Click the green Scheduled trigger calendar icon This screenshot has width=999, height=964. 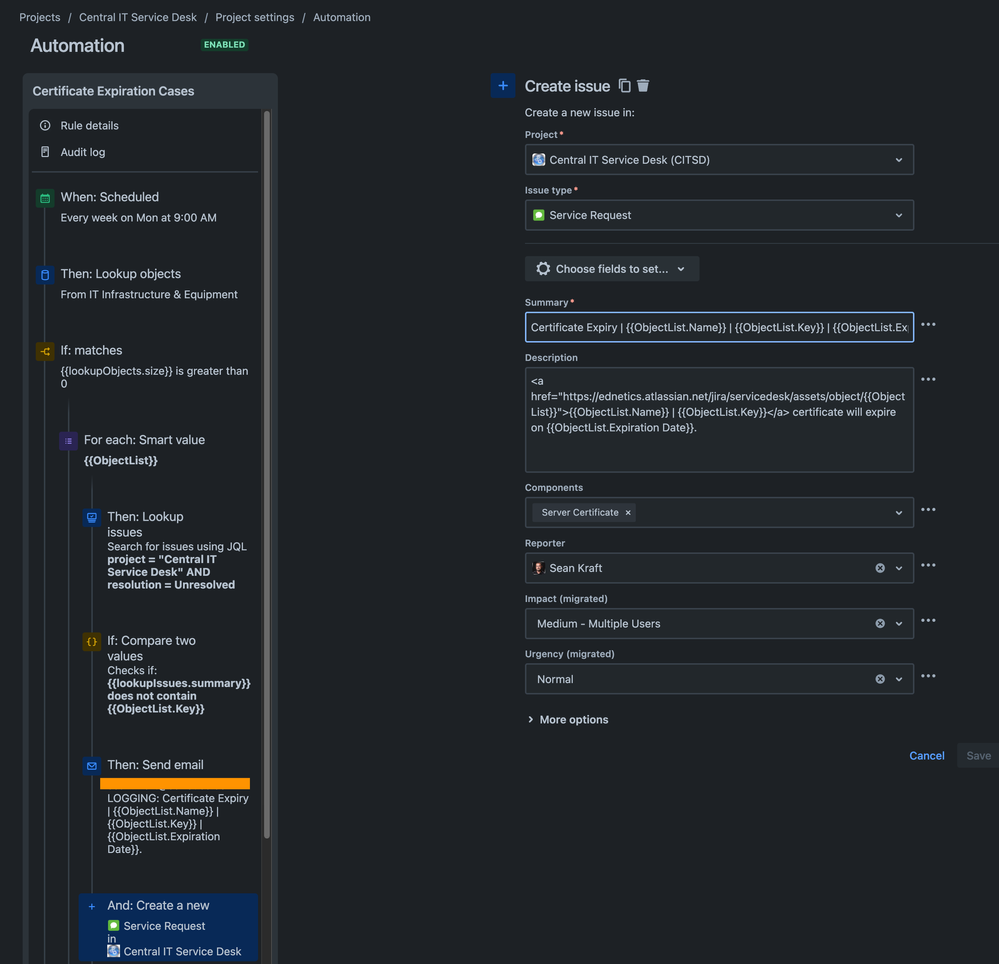pyautogui.click(x=45, y=198)
